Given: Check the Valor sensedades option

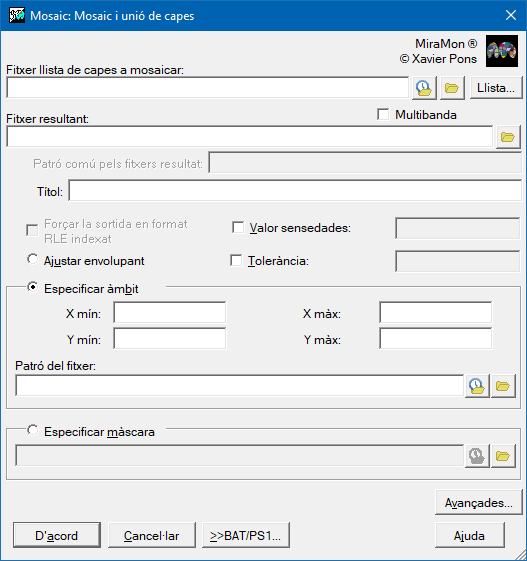Looking at the screenshot, I should (238, 228).
